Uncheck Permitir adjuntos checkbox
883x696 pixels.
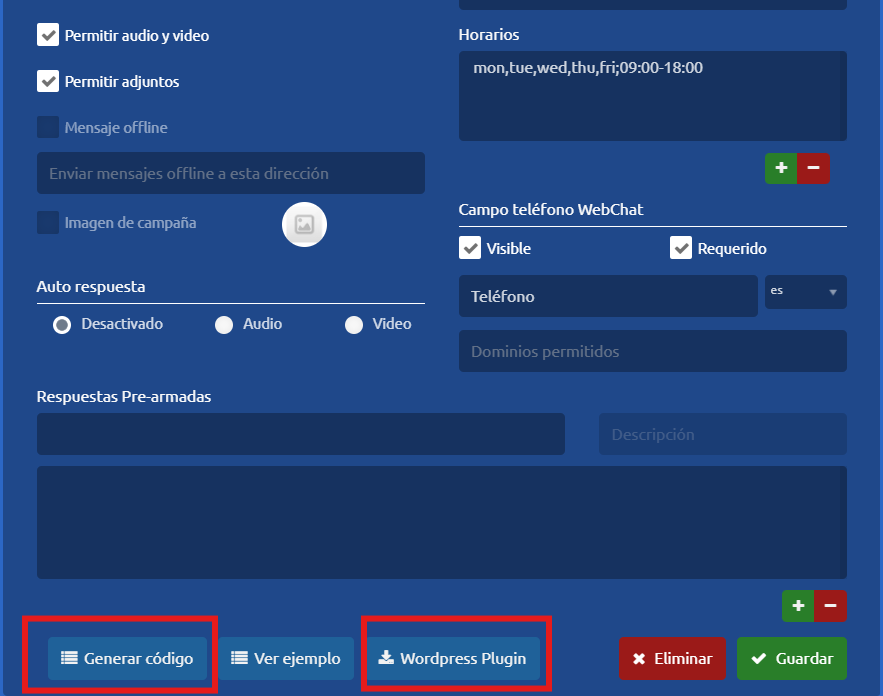[x=48, y=81]
